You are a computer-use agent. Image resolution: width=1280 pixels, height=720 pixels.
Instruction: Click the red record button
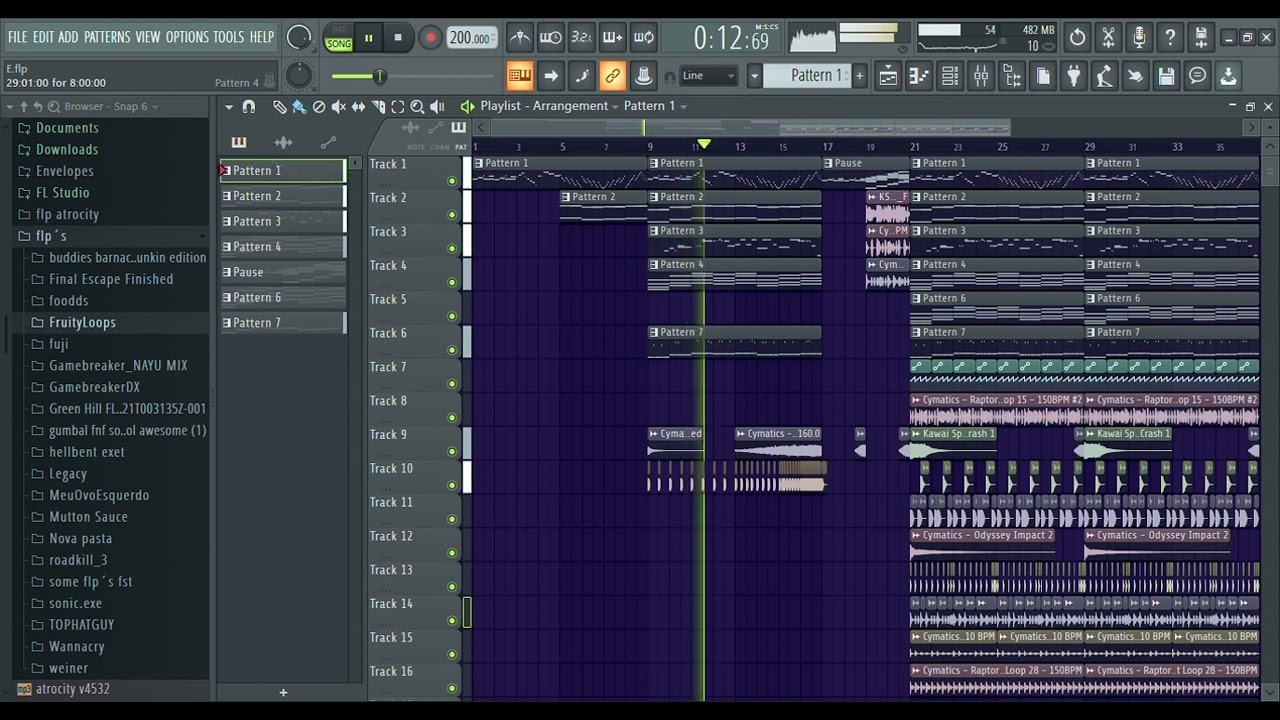(x=430, y=38)
